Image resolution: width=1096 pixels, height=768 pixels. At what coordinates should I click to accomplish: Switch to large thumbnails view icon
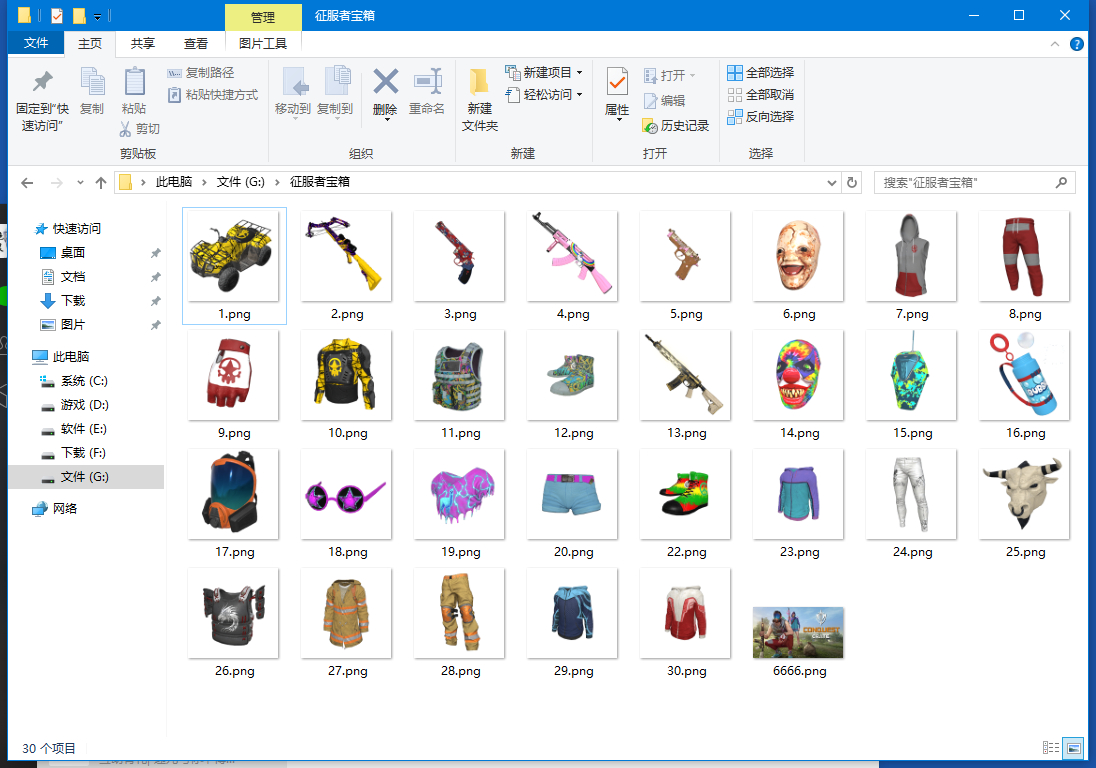[x=1073, y=748]
